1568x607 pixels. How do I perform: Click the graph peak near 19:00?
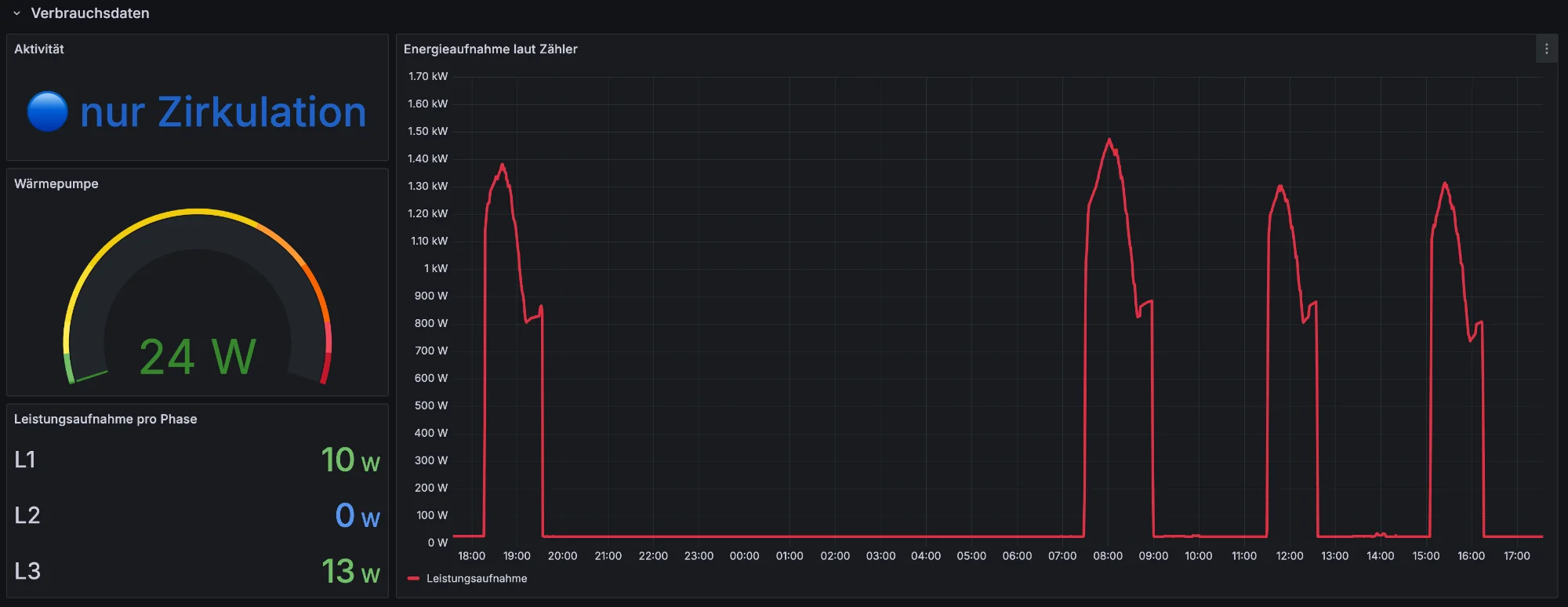(502, 165)
